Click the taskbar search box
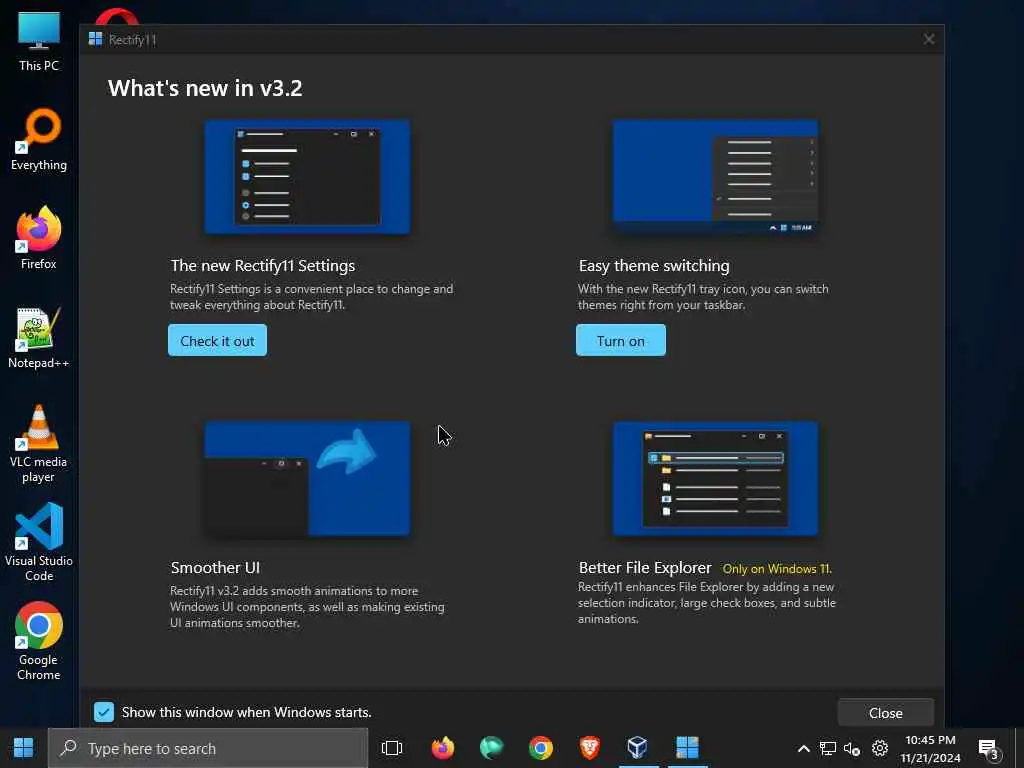 click(x=208, y=748)
